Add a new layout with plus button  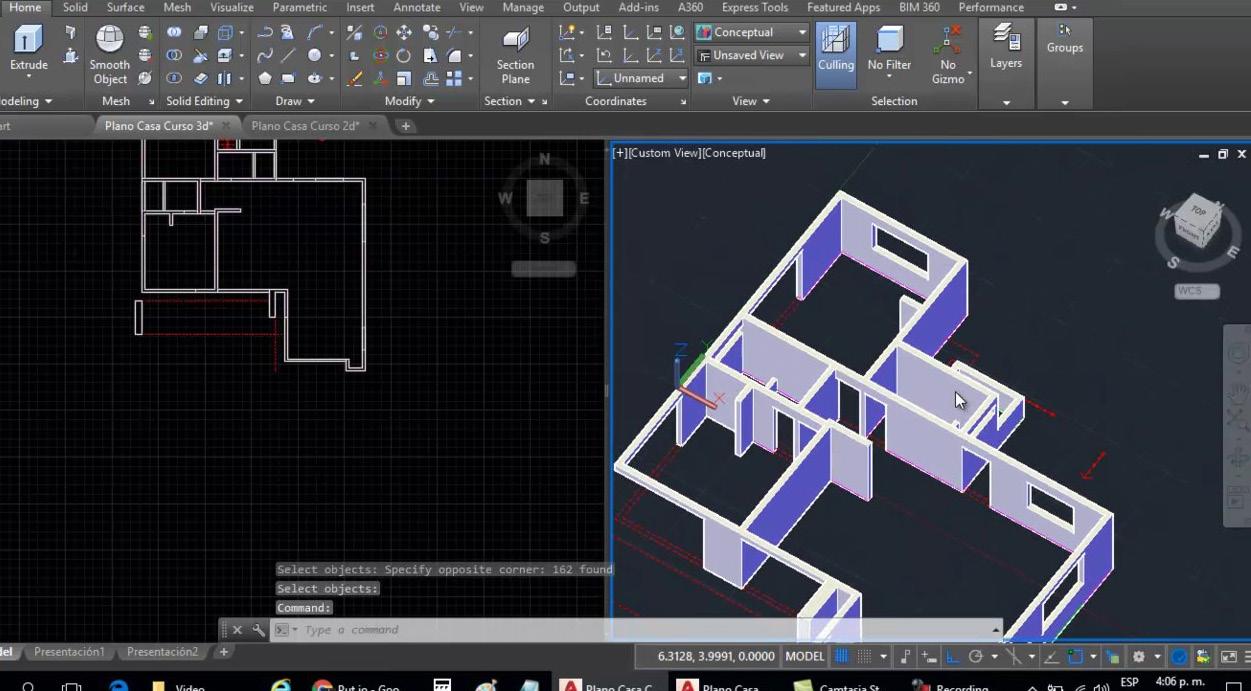point(224,652)
